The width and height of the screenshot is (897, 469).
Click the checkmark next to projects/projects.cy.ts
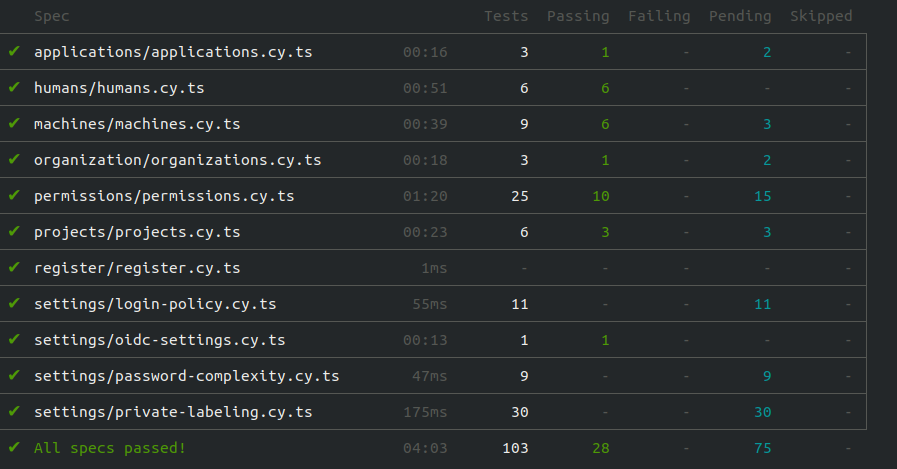pos(14,231)
